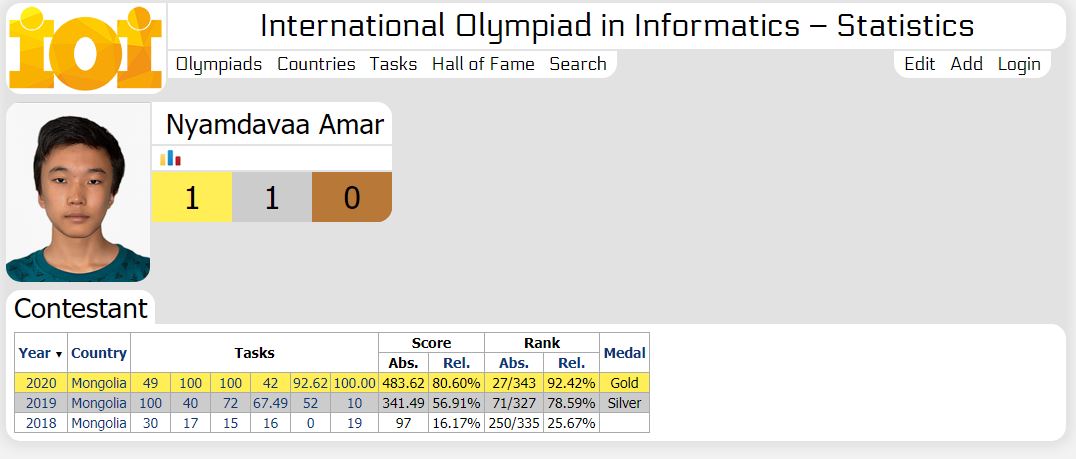Open the Tasks navigation item
The image size is (1076, 459).
point(393,64)
